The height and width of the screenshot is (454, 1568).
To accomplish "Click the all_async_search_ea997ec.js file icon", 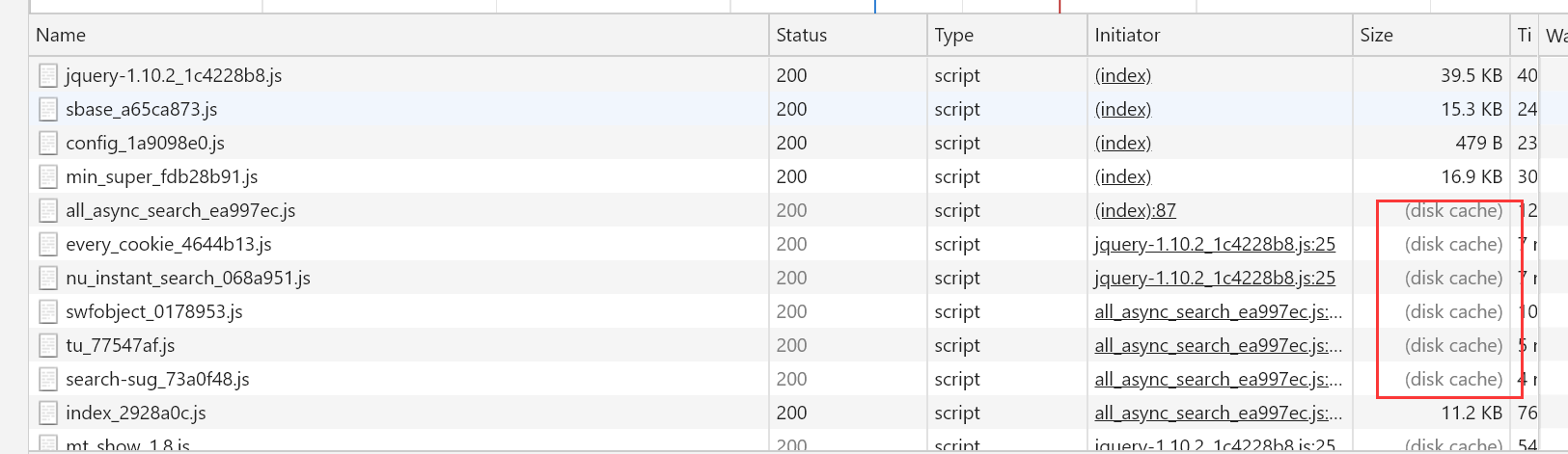I will 48,210.
